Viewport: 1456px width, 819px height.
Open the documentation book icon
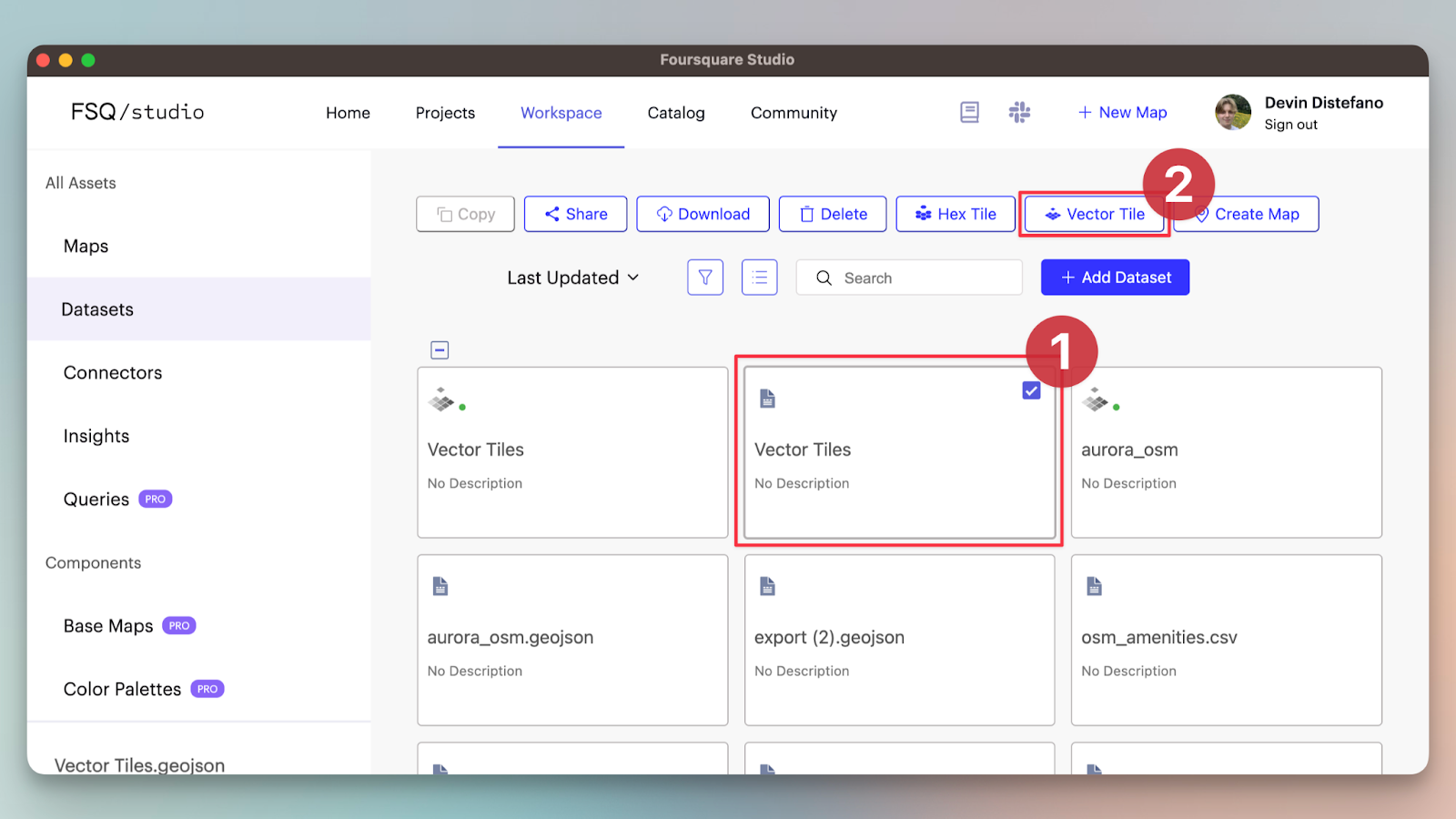[x=969, y=112]
